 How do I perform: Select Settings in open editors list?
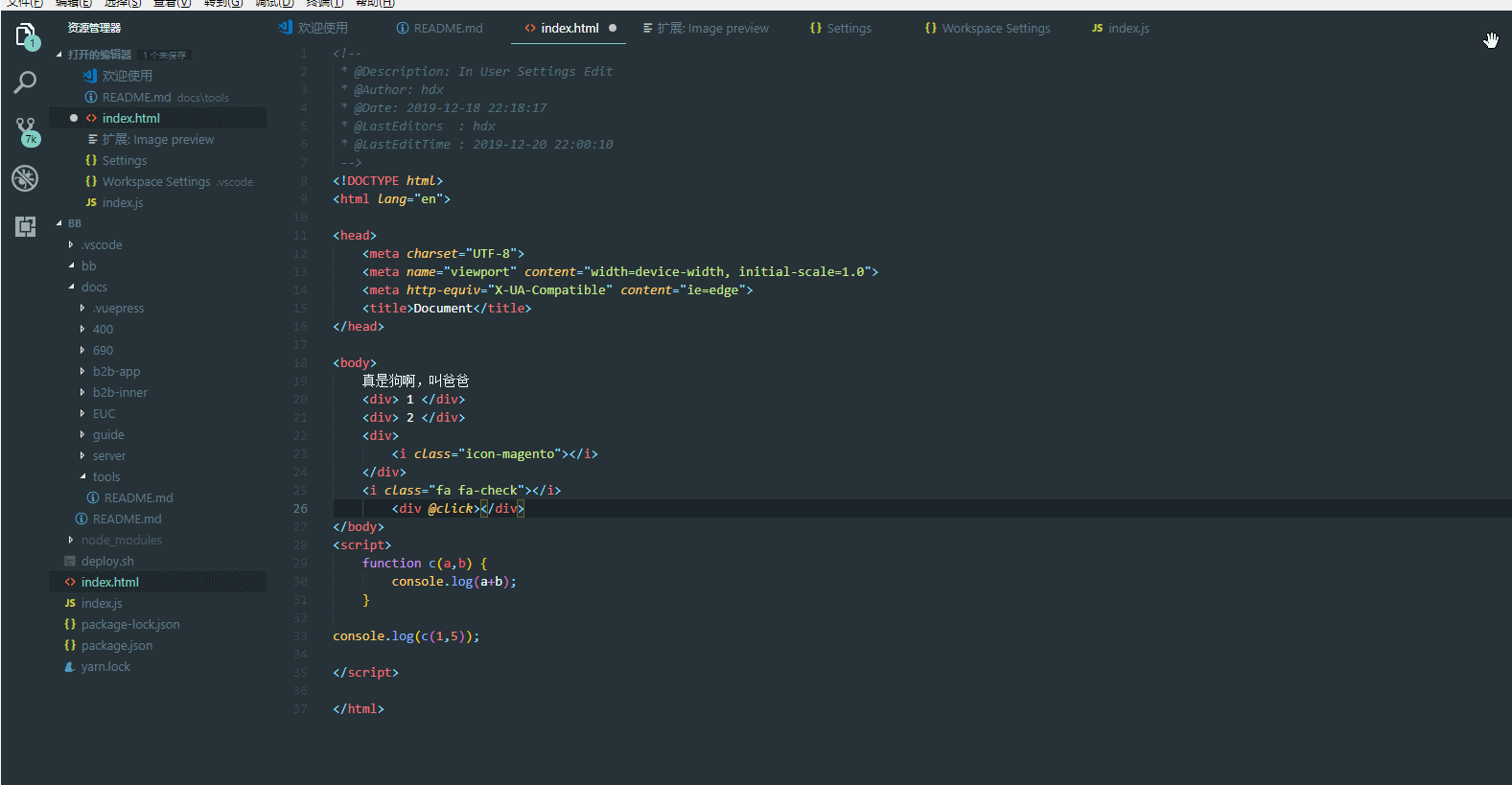125,160
